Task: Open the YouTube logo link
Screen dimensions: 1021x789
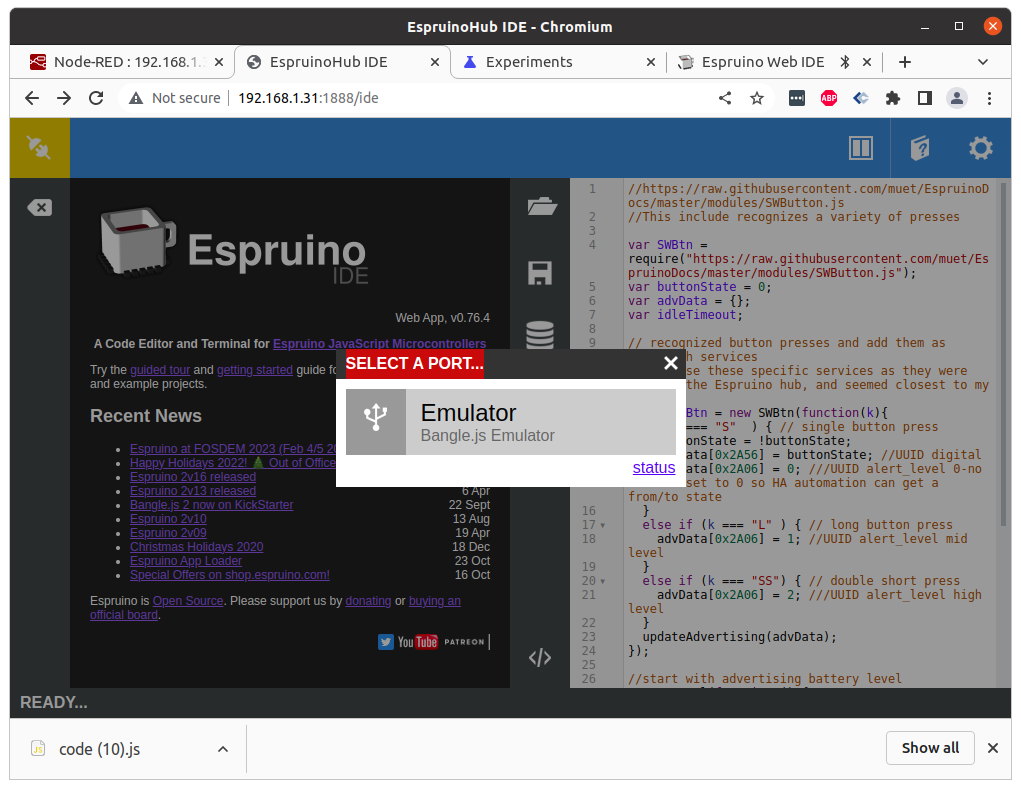Action: point(417,642)
